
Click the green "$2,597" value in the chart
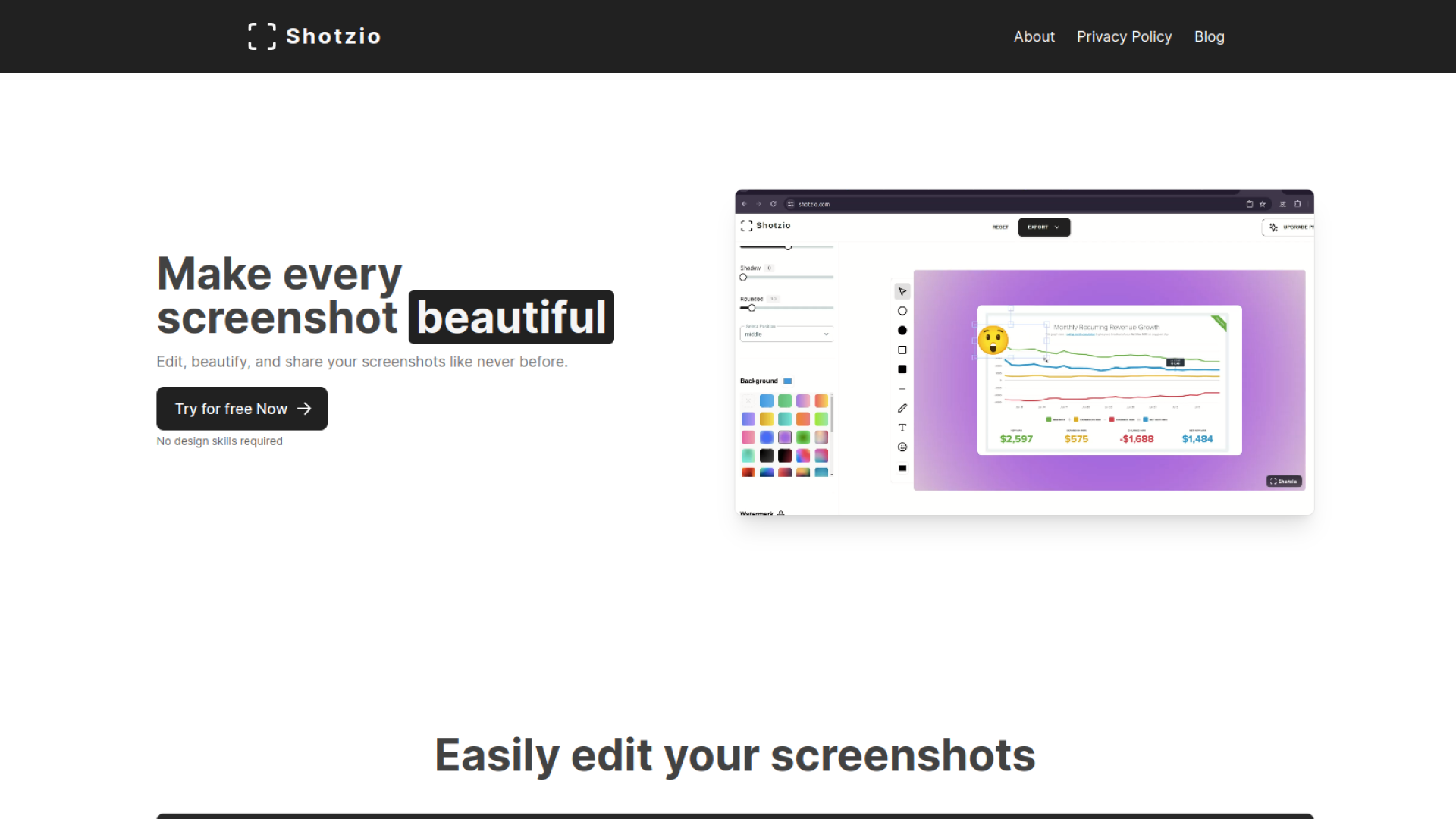pos(1016,439)
